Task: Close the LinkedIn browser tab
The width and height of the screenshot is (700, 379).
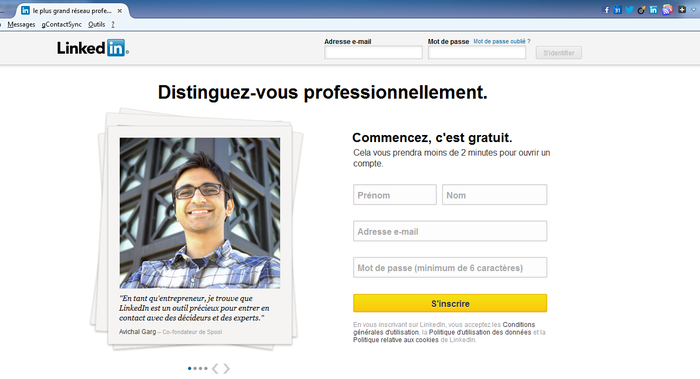Action: (120, 11)
